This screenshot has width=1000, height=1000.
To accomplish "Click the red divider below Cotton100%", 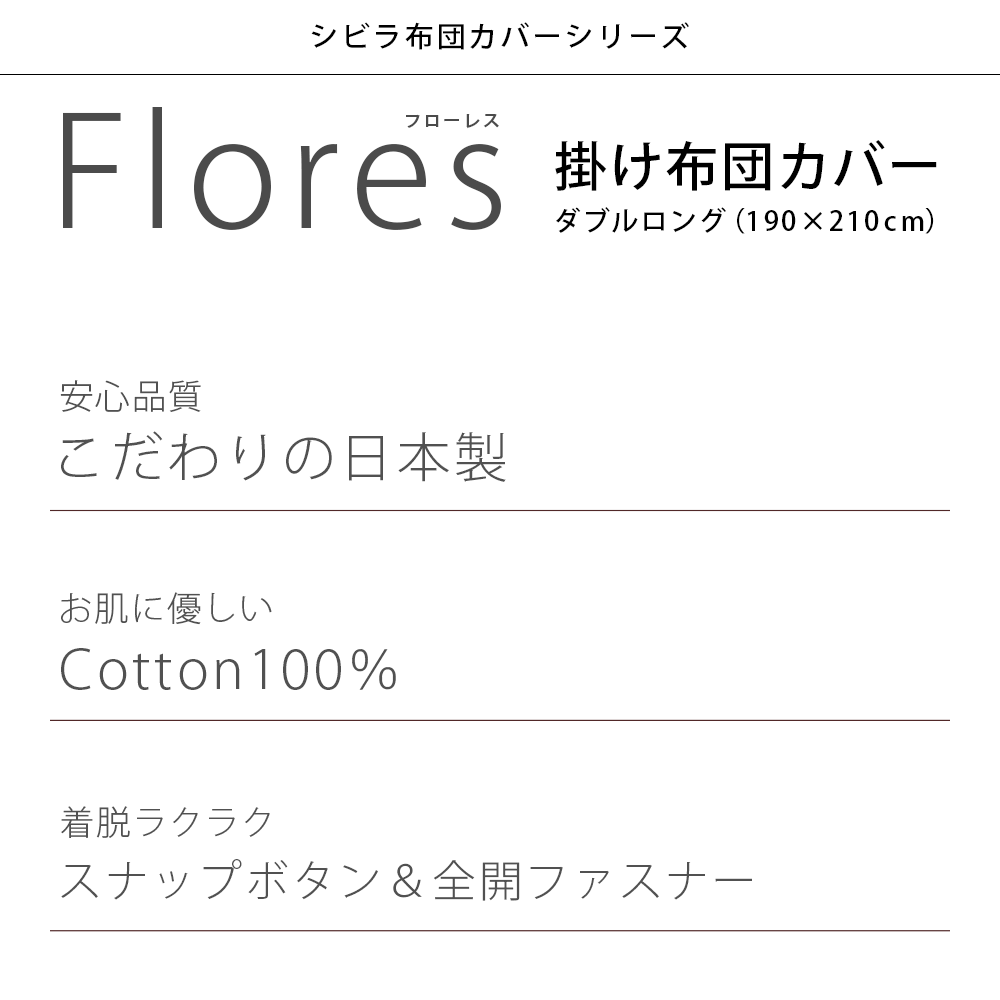I will coord(500,720).
